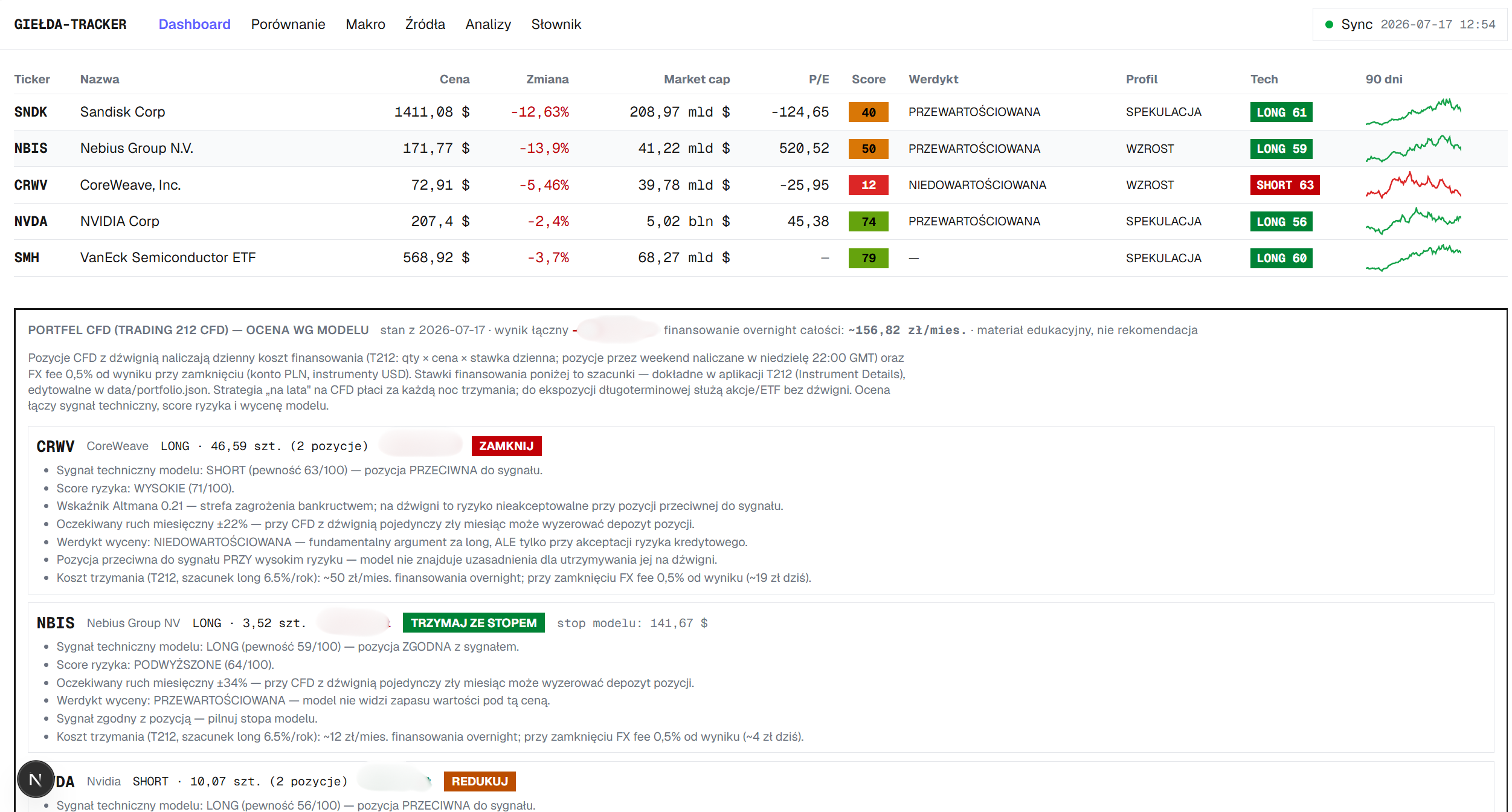Click the P/E column header

pyautogui.click(x=819, y=79)
